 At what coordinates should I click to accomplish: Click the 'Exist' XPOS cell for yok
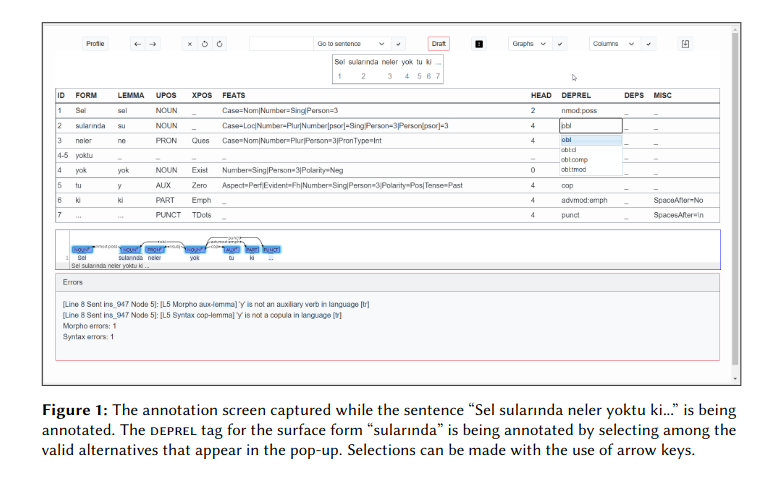point(199,170)
